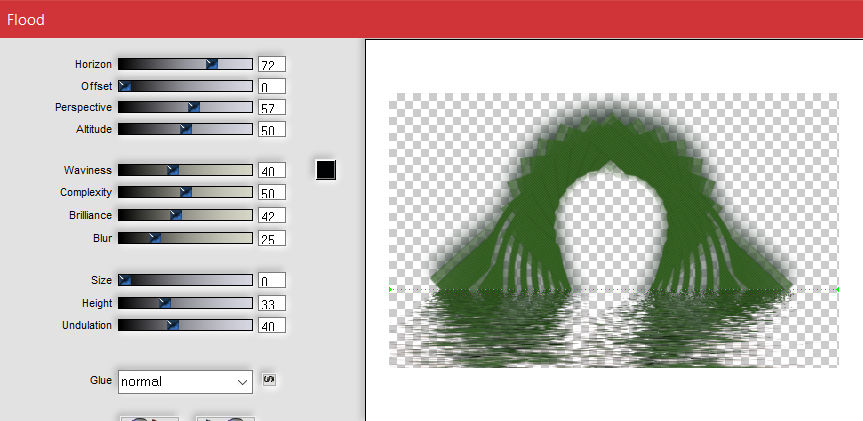Click the Undulation slider handle
Viewport: 863px width, 421px height.
(172, 324)
